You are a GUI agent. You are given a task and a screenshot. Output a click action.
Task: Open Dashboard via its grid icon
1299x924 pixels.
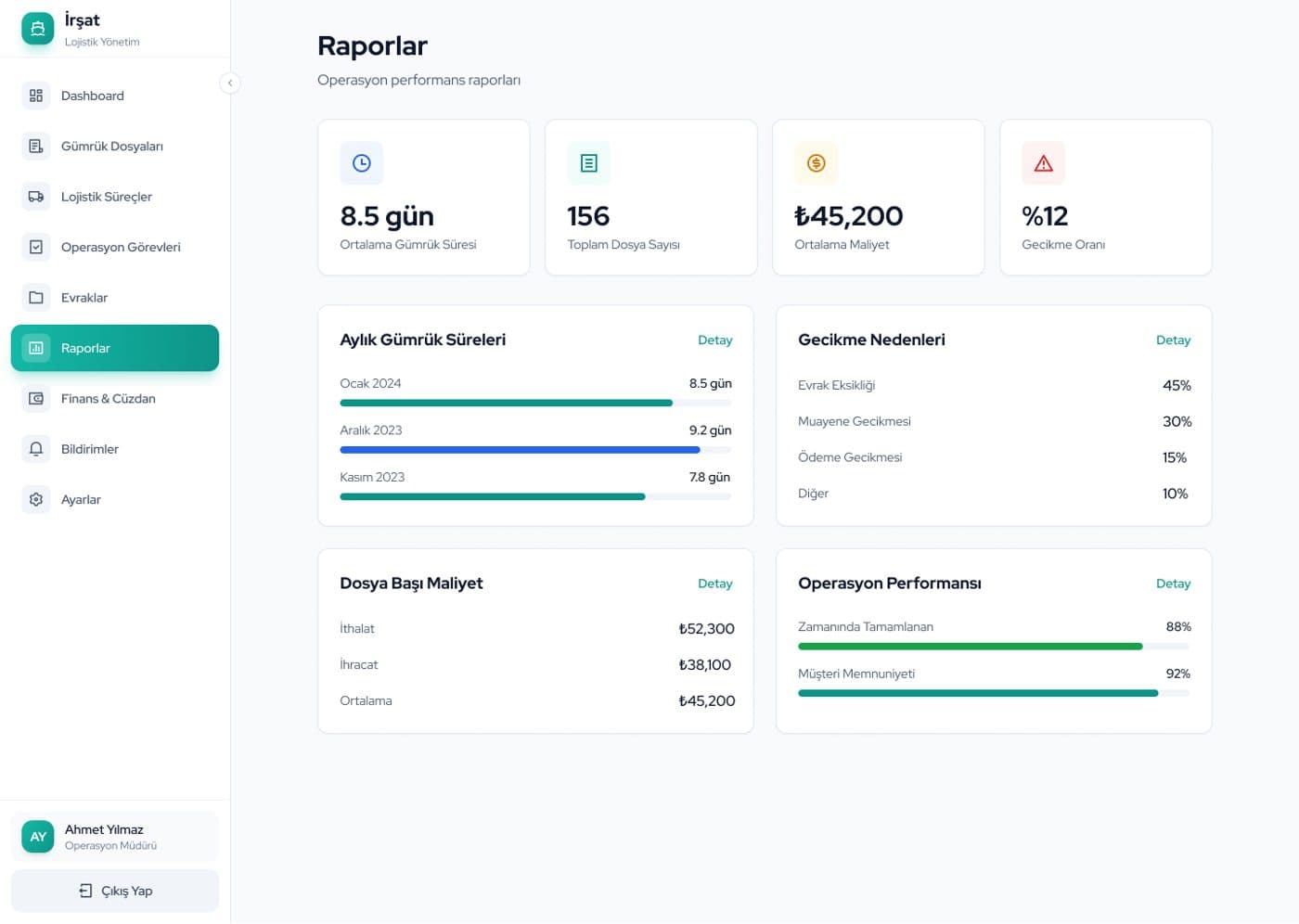[x=36, y=96]
